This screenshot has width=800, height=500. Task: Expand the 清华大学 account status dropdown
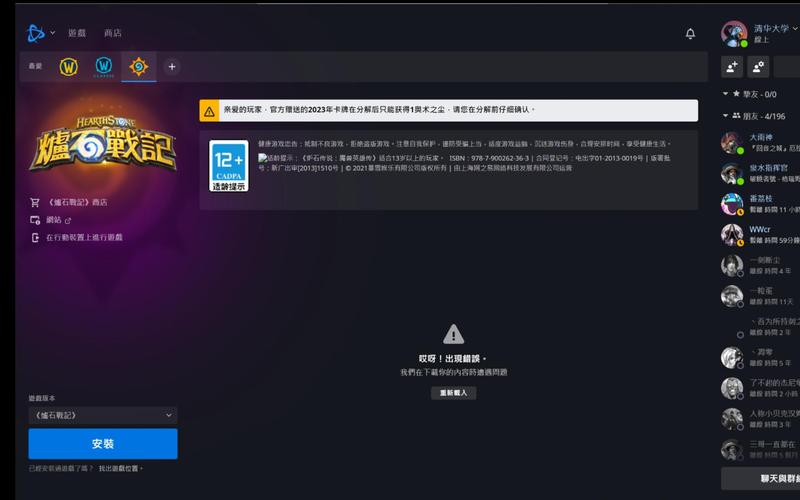[x=794, y=29]
